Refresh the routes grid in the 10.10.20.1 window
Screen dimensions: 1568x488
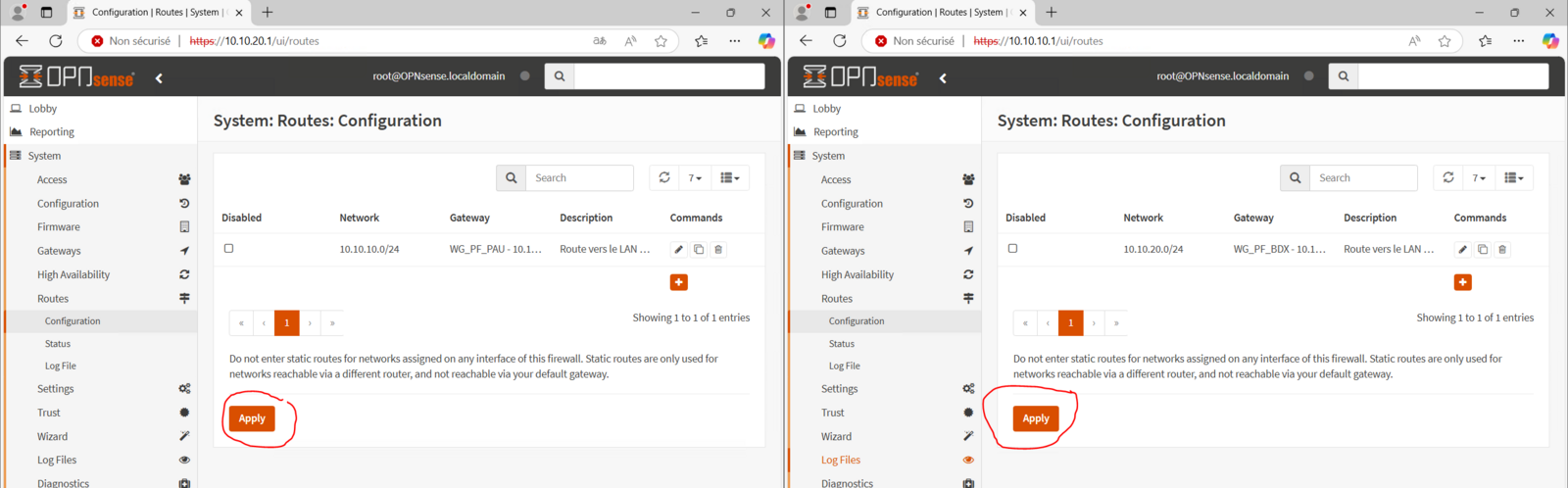[664, 177]
